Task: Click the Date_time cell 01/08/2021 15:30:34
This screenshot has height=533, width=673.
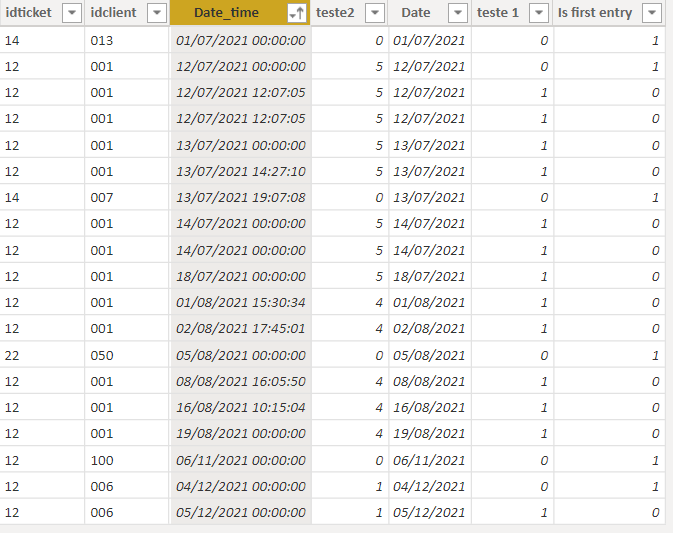Action: 241,303
